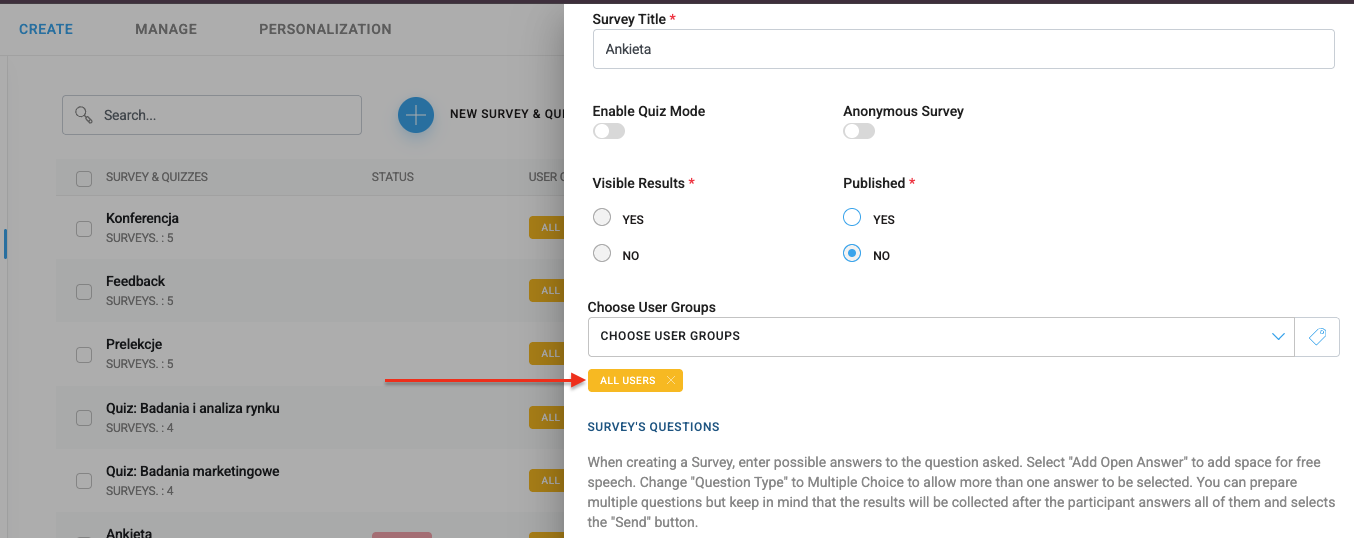This screenshot has width=1354, height=538.
Task: Select NO under Published
Action: coord(852,254)
